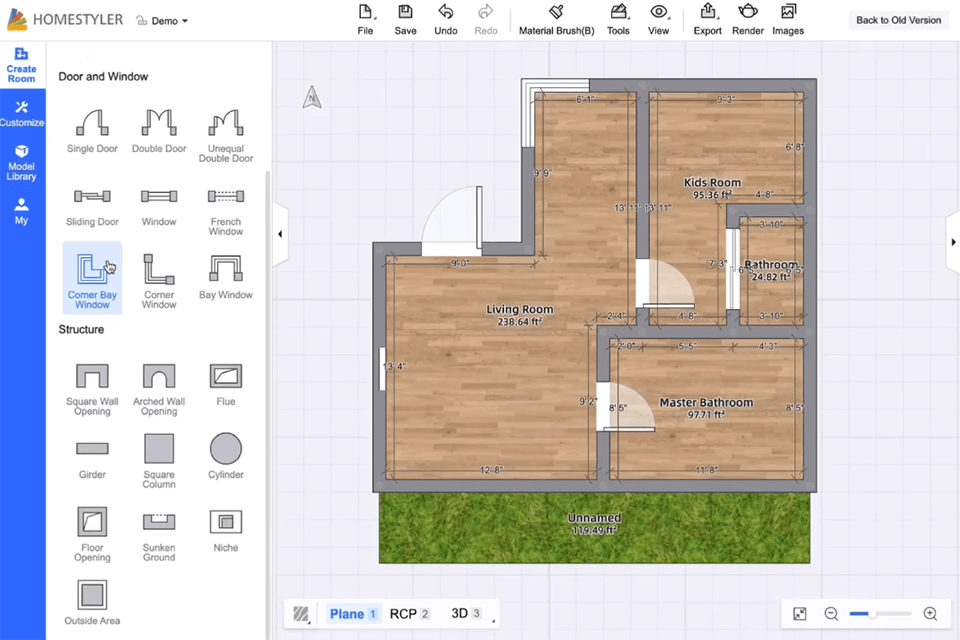Switch to RCP ceiling view
Screen dimensions: 960x640
[410, 614]
